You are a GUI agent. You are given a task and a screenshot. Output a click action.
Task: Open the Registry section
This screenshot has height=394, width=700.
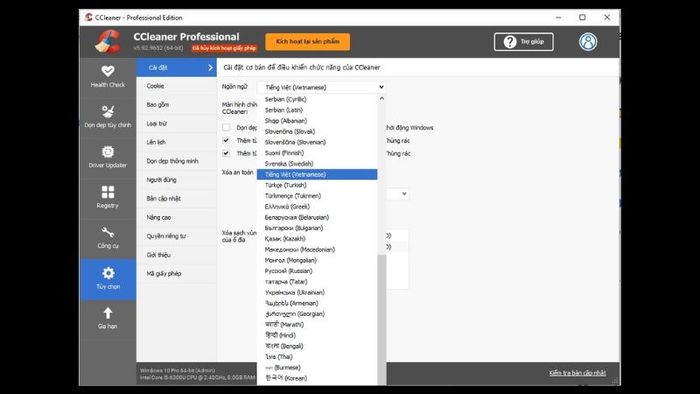(x=108, y=197)
